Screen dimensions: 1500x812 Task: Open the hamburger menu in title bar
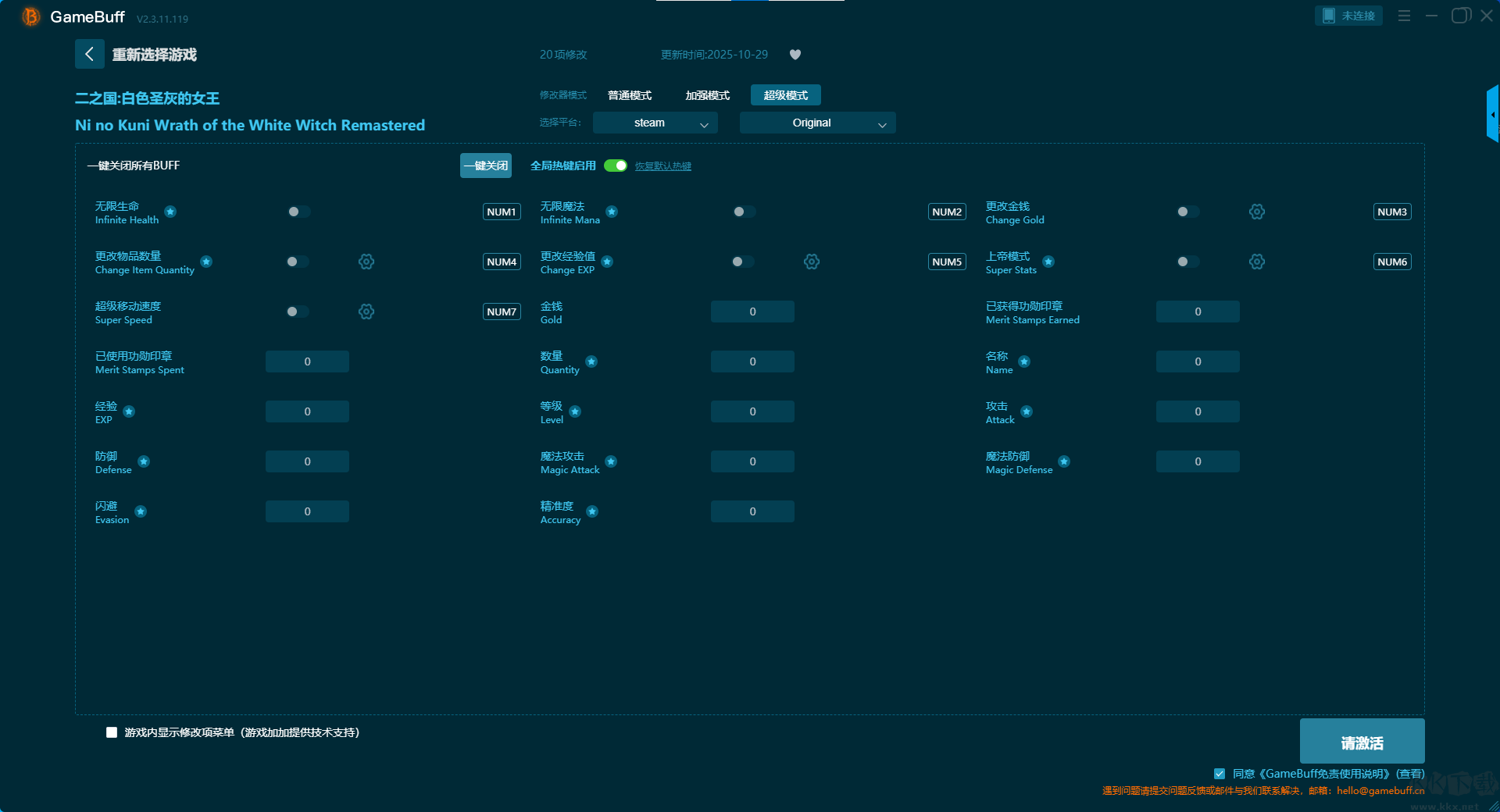(x=1404, y=16)
